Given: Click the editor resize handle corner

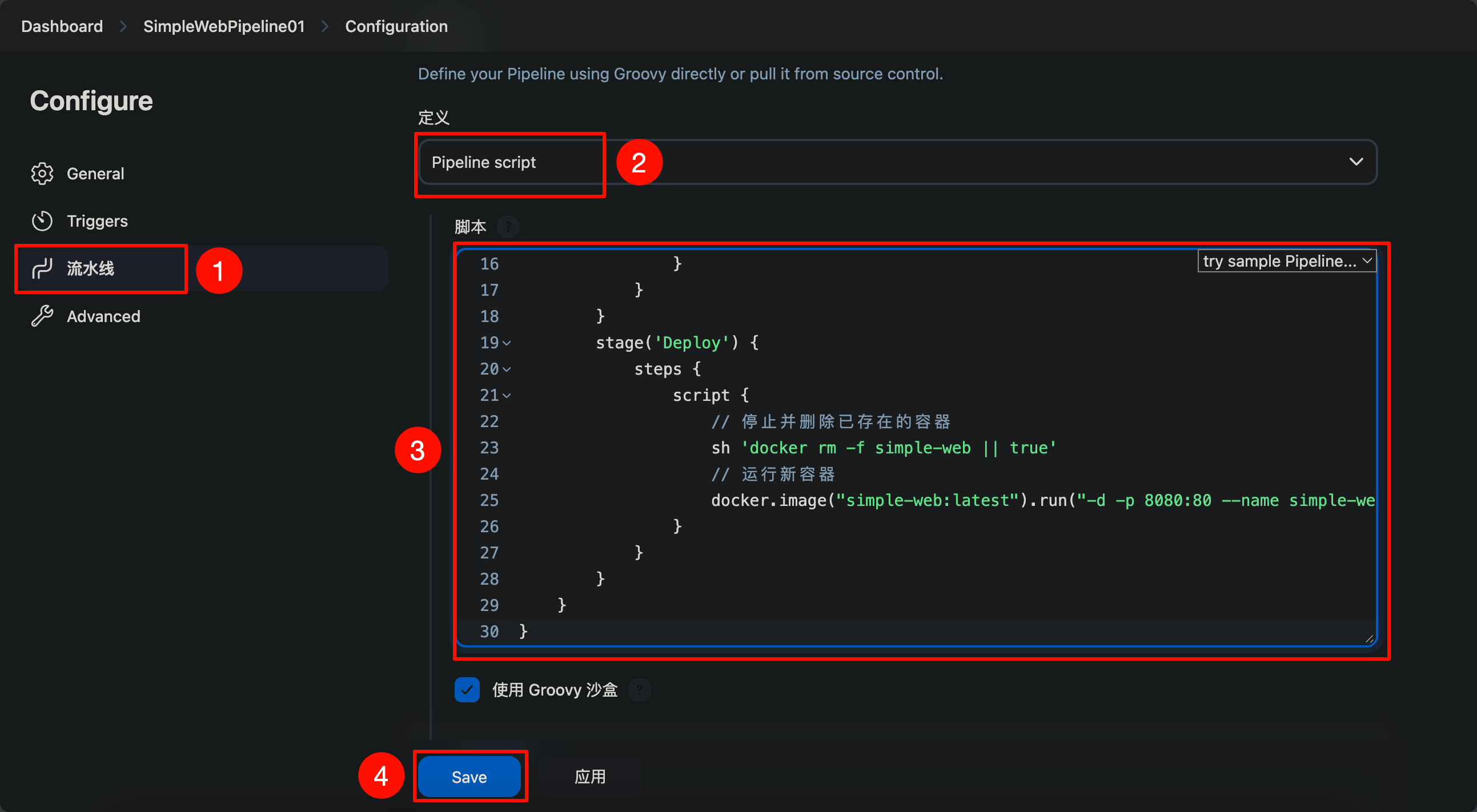Looking at the screenshot, I should coord(1369,639).
